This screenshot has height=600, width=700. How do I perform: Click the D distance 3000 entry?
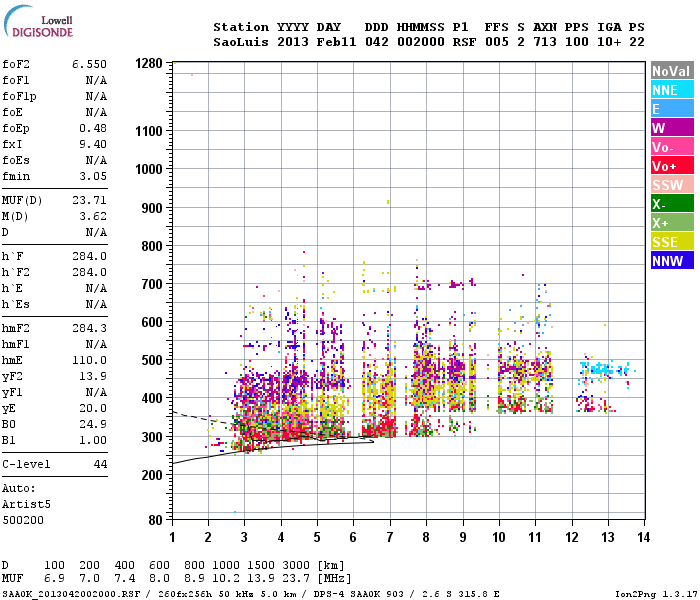(x=296, y=565)
